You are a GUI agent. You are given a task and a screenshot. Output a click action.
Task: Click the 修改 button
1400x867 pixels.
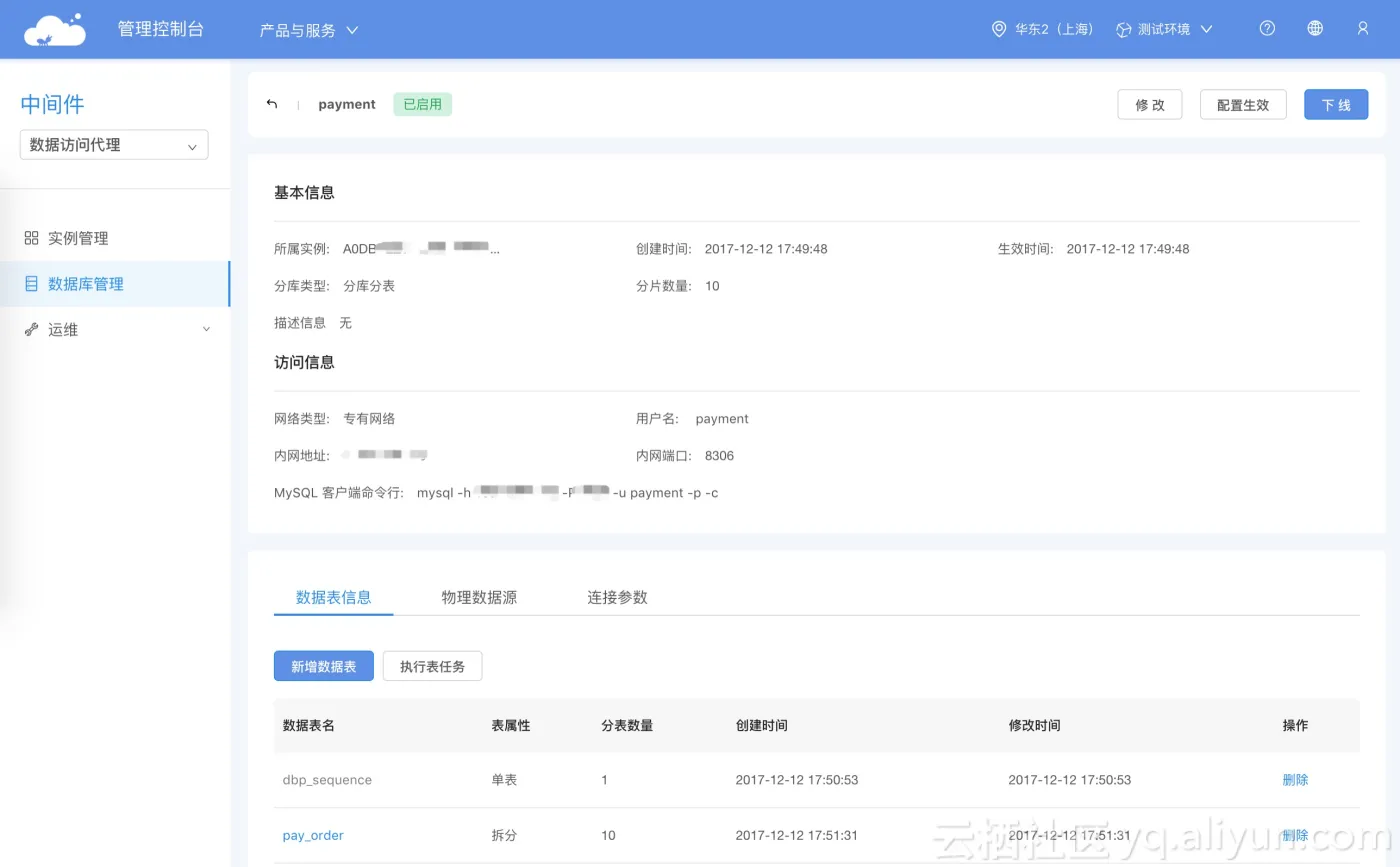[x=1150, y=104]
